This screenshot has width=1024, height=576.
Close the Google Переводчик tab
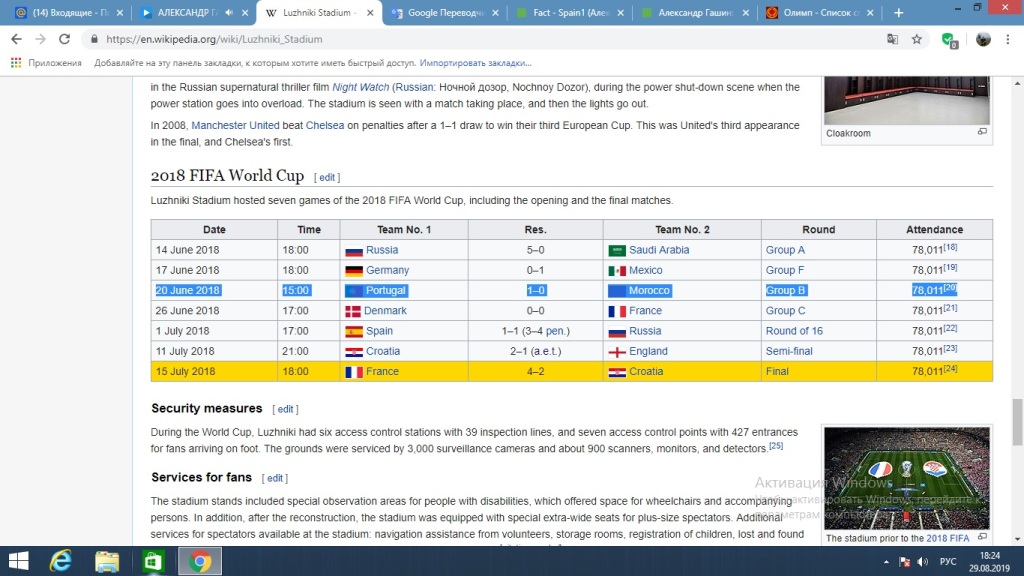[x=495, y=12]
